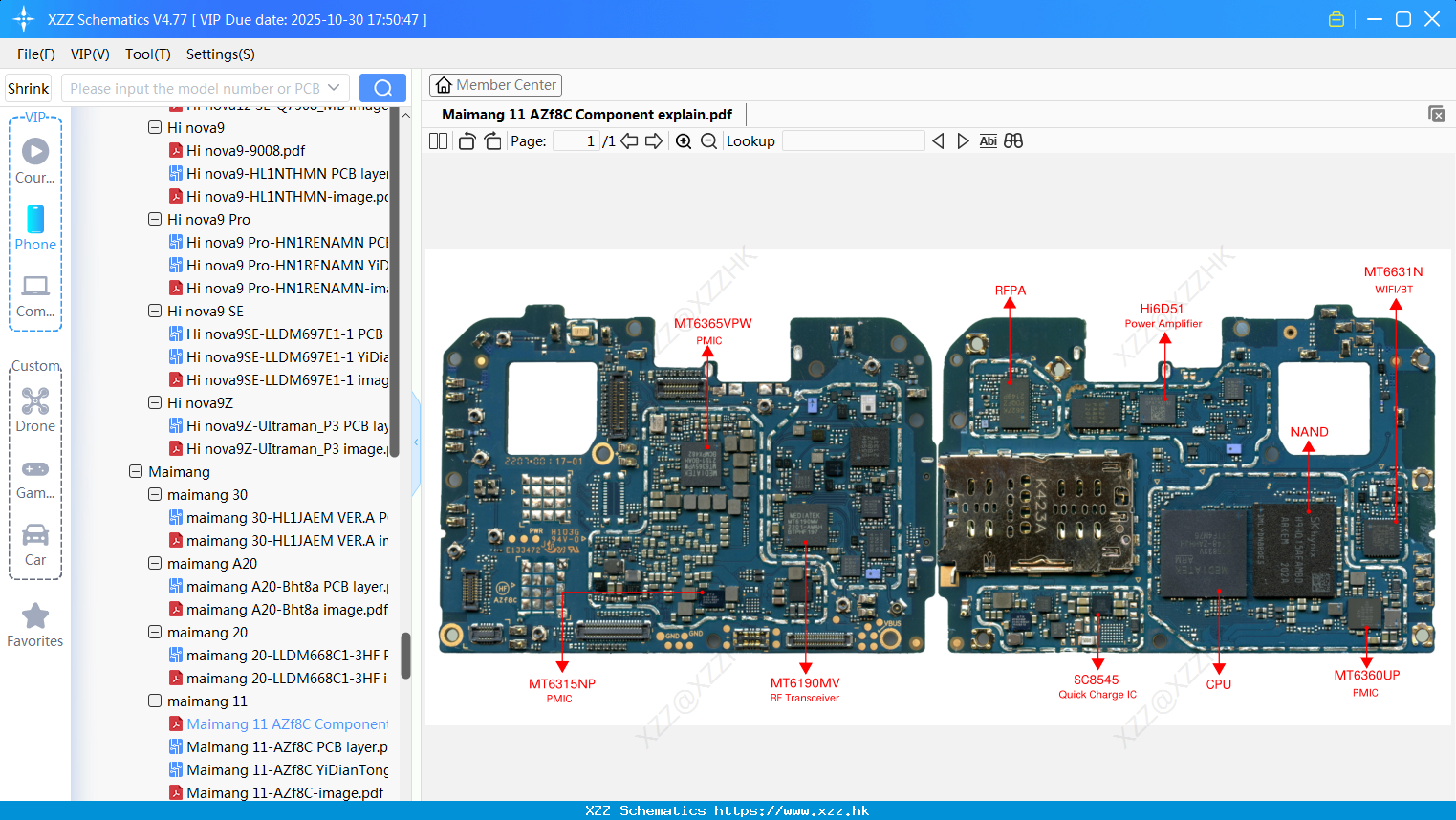Click the blue search button

tap(382, 88)
